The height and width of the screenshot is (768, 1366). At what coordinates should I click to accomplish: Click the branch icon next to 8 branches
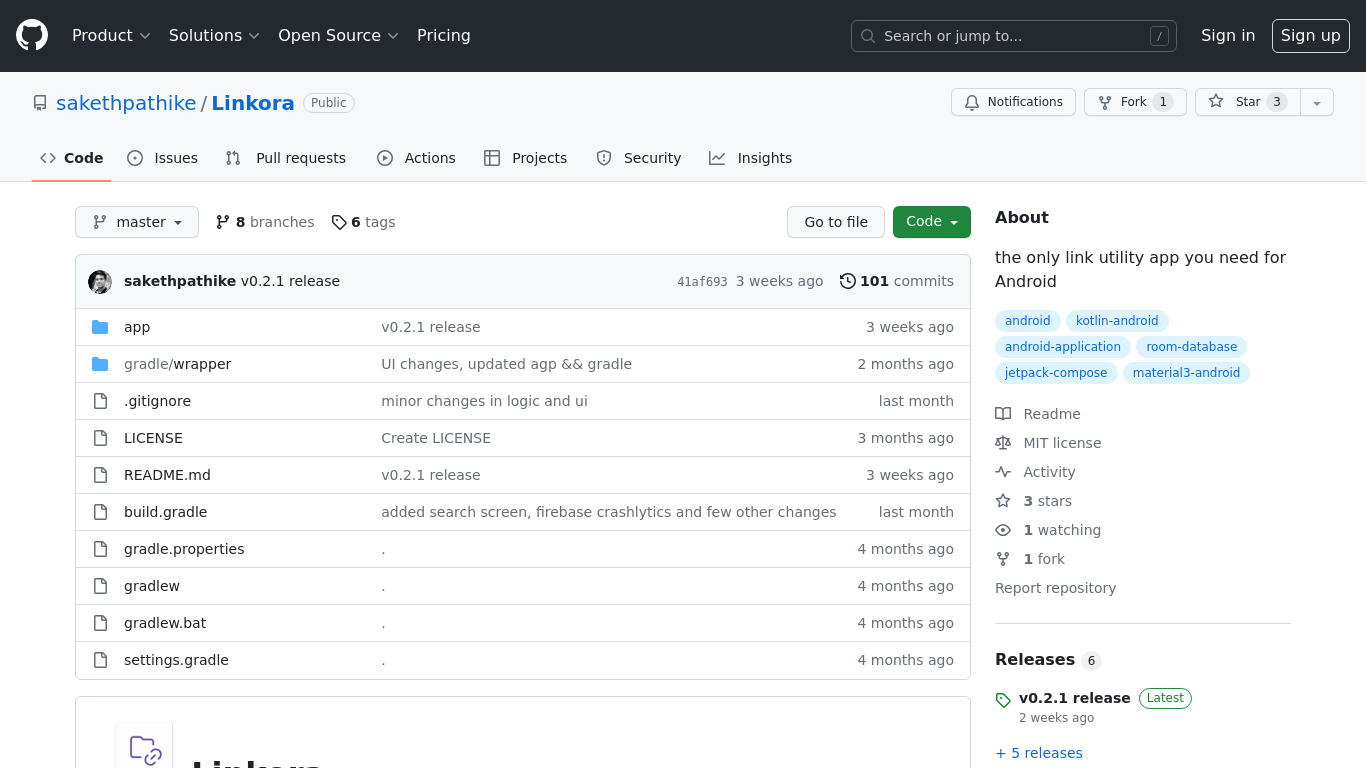223,222
